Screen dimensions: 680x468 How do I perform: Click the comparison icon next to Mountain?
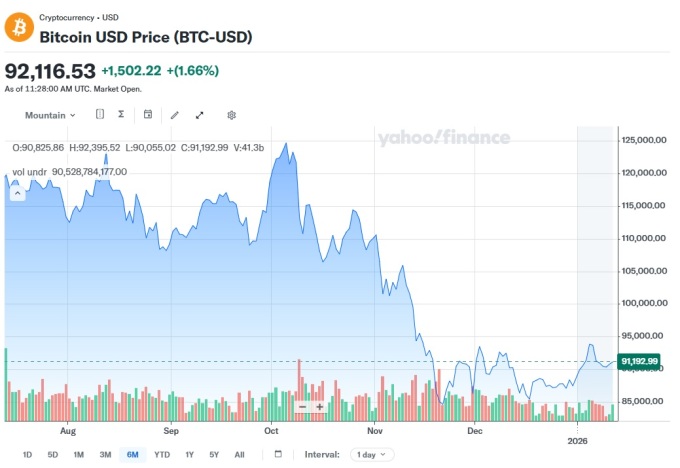tap(100, 115)
